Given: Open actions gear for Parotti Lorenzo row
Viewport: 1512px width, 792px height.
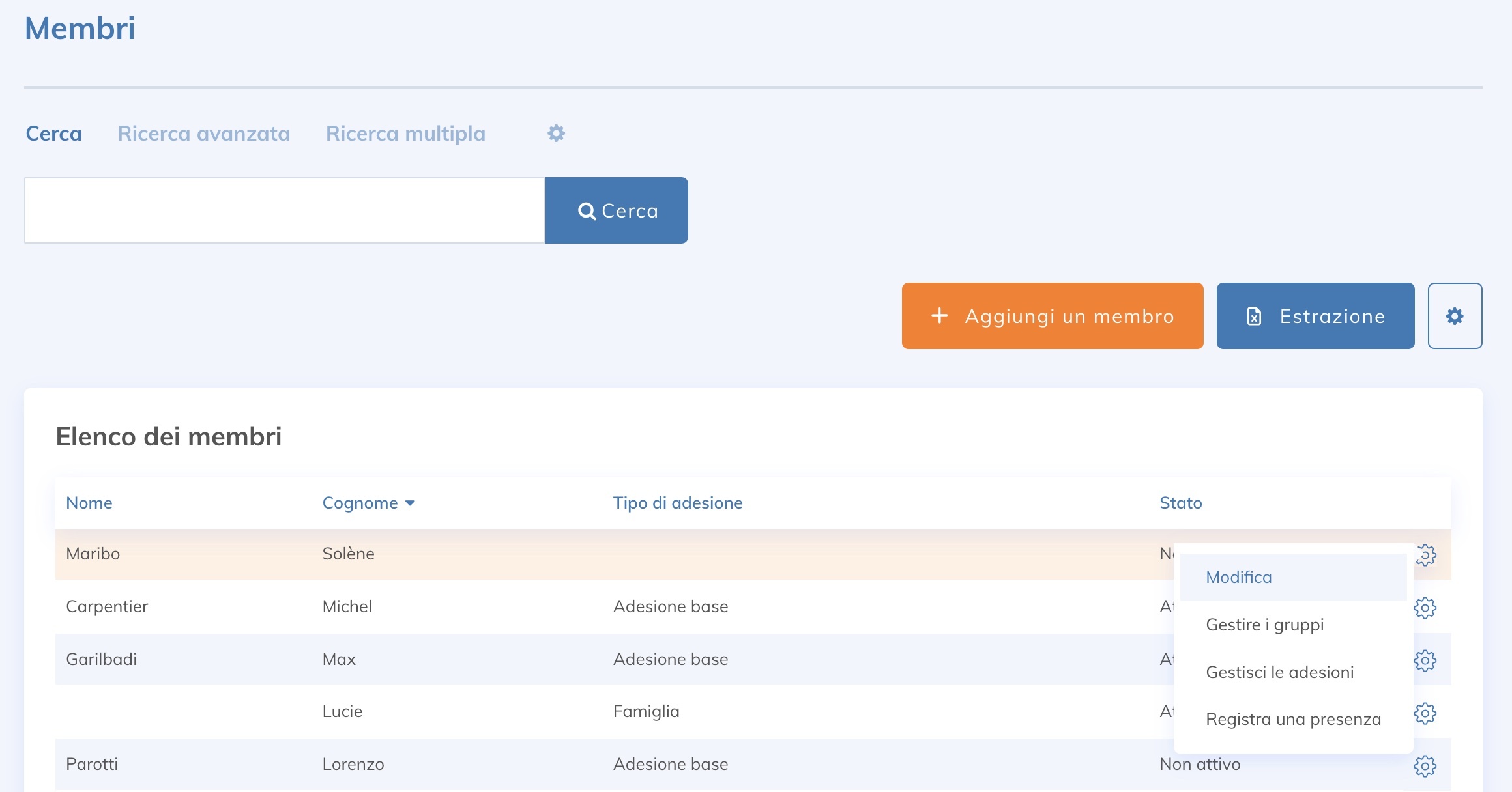Looking at the screenshot, I should coord(1425,766).
